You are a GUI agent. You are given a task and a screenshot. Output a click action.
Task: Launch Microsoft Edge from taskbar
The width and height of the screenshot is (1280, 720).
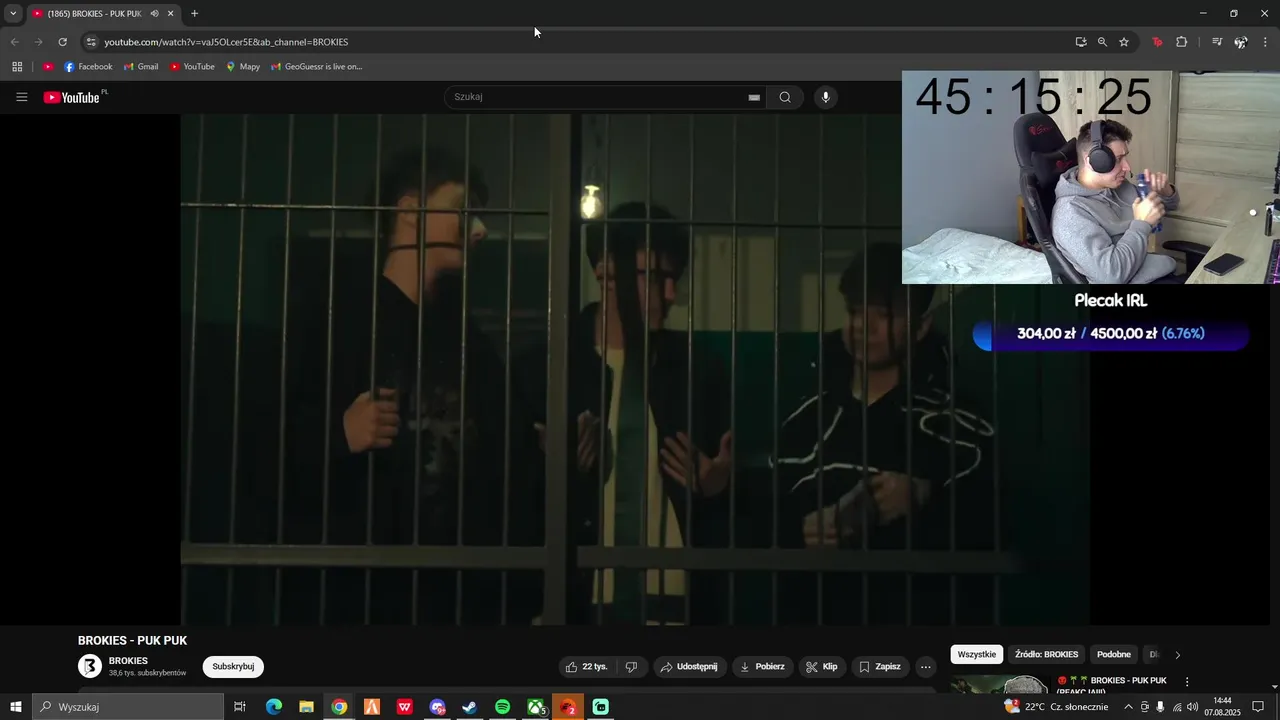click(x=273, y=707)
